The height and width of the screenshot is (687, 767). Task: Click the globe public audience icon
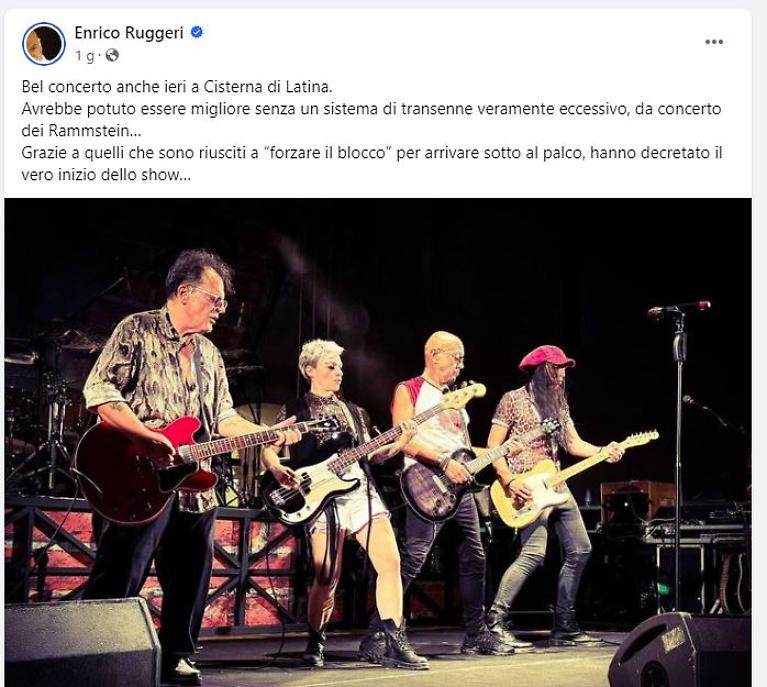click(112, 55)
